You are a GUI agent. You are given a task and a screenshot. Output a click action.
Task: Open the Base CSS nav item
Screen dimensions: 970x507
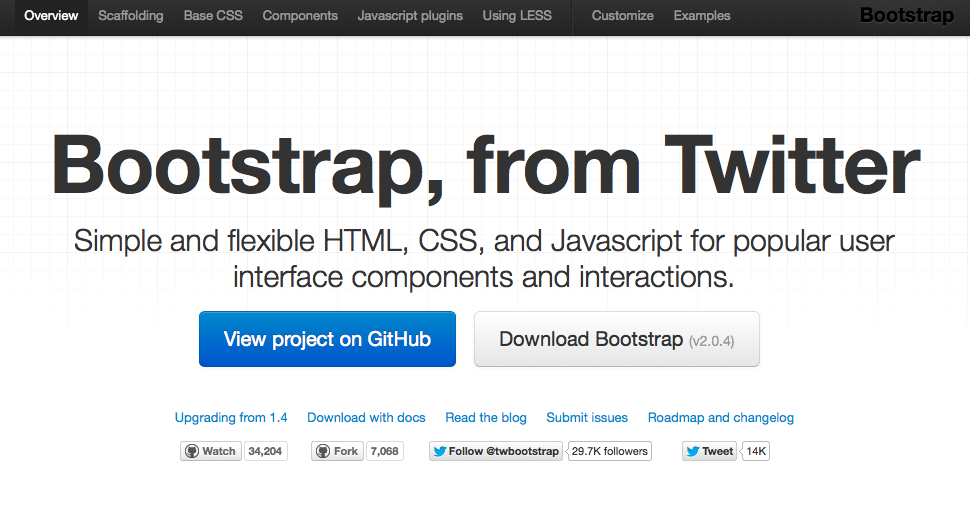(x=213, y=16)
